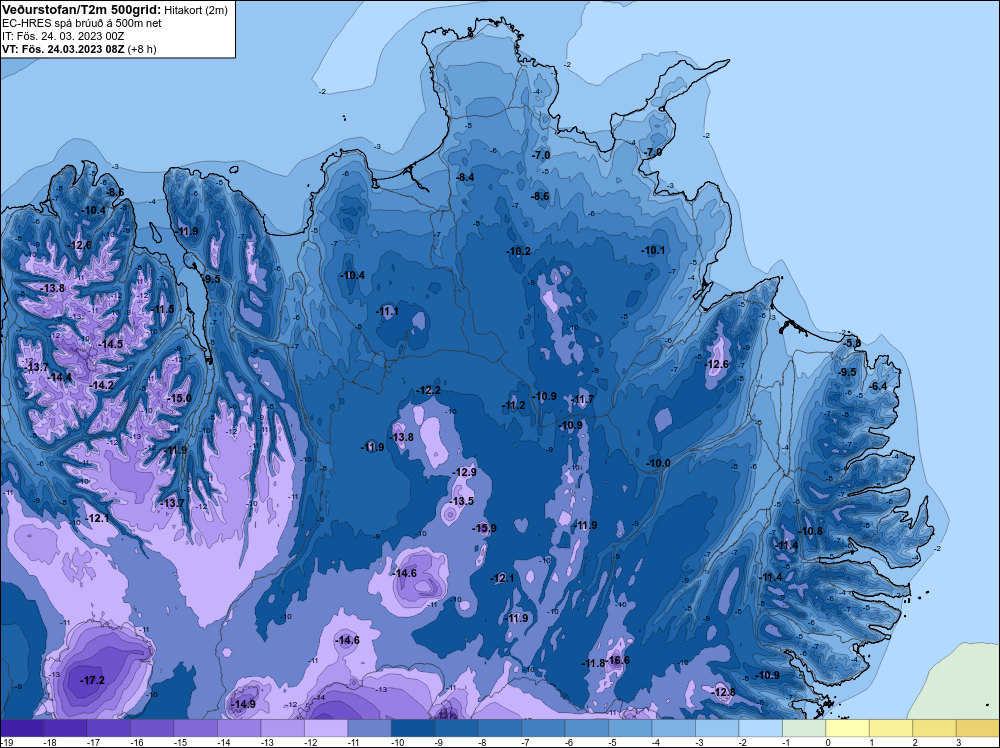The width and height of the screenshot is (1000, 748).
Task: Select the -11.2 temperature reading
Action: point(513,405)
